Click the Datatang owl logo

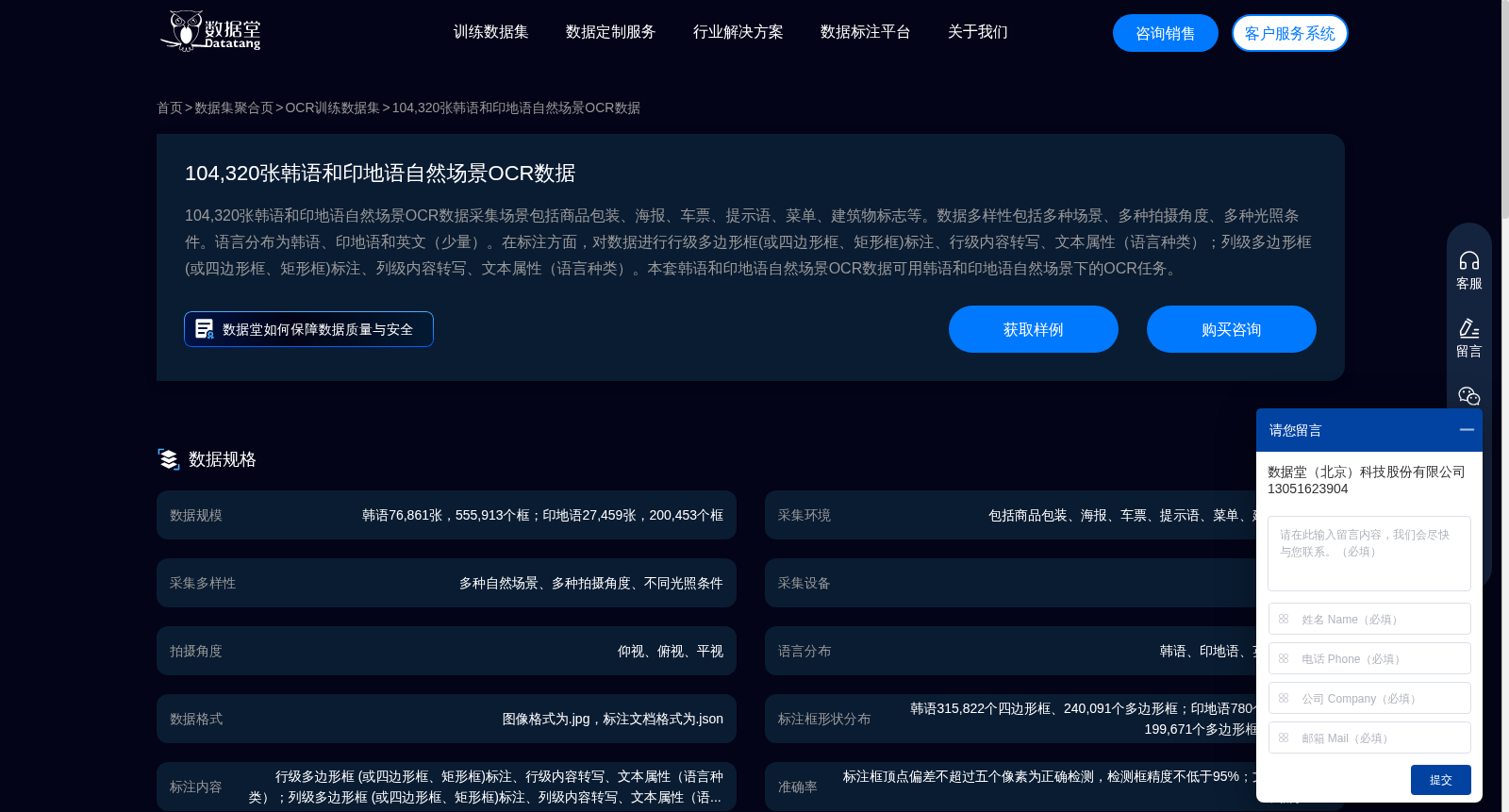[x=209, y=31]
